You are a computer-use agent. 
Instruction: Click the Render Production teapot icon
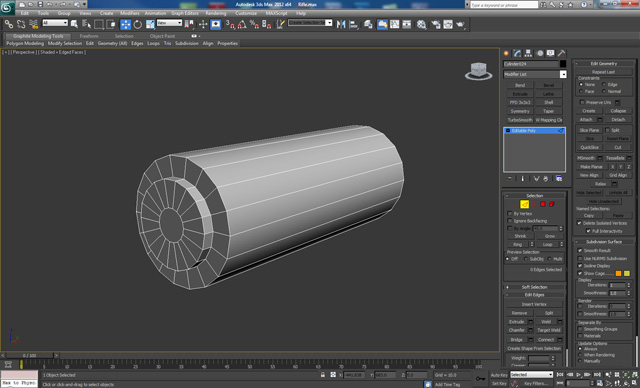click(460, 24)
